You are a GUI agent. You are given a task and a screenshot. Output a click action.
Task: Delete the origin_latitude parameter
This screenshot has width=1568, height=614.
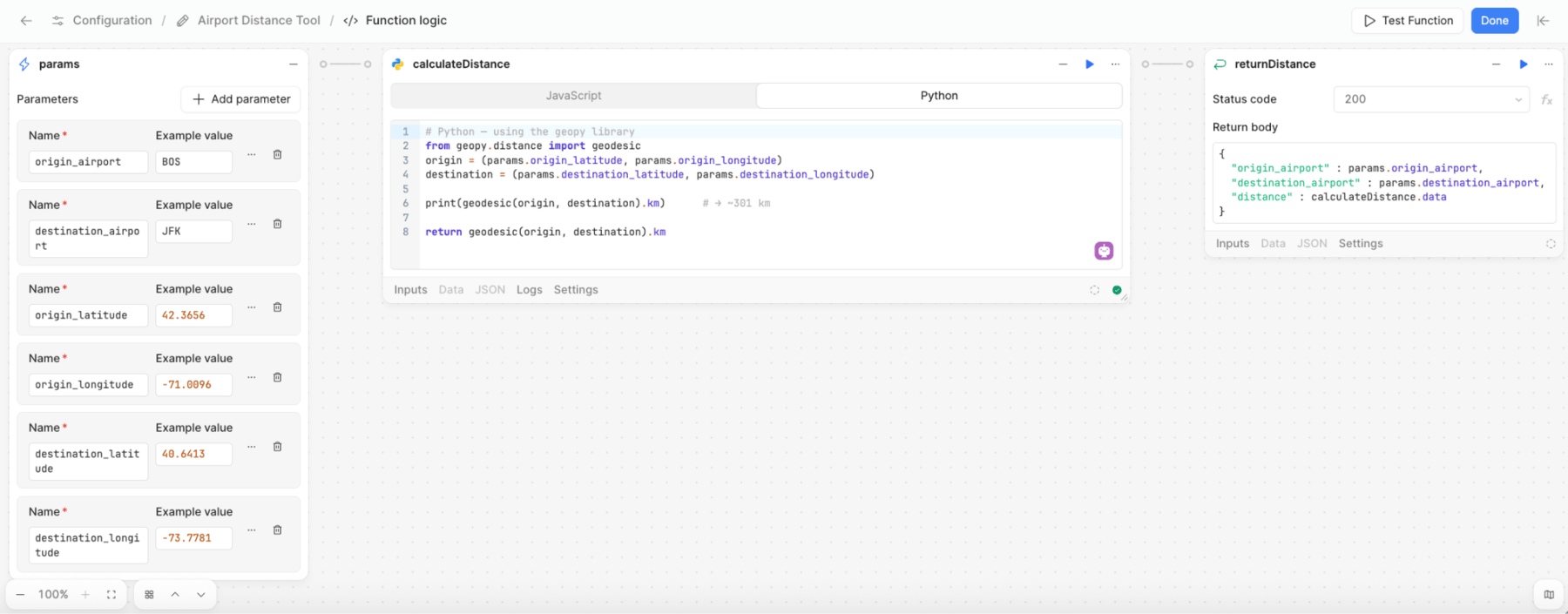[277, 307]
